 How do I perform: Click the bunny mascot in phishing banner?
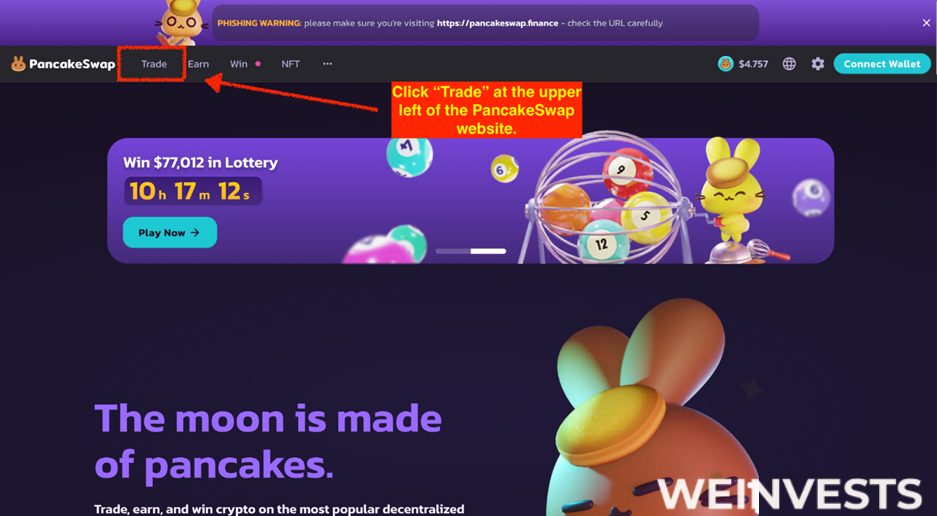point(182,23)
